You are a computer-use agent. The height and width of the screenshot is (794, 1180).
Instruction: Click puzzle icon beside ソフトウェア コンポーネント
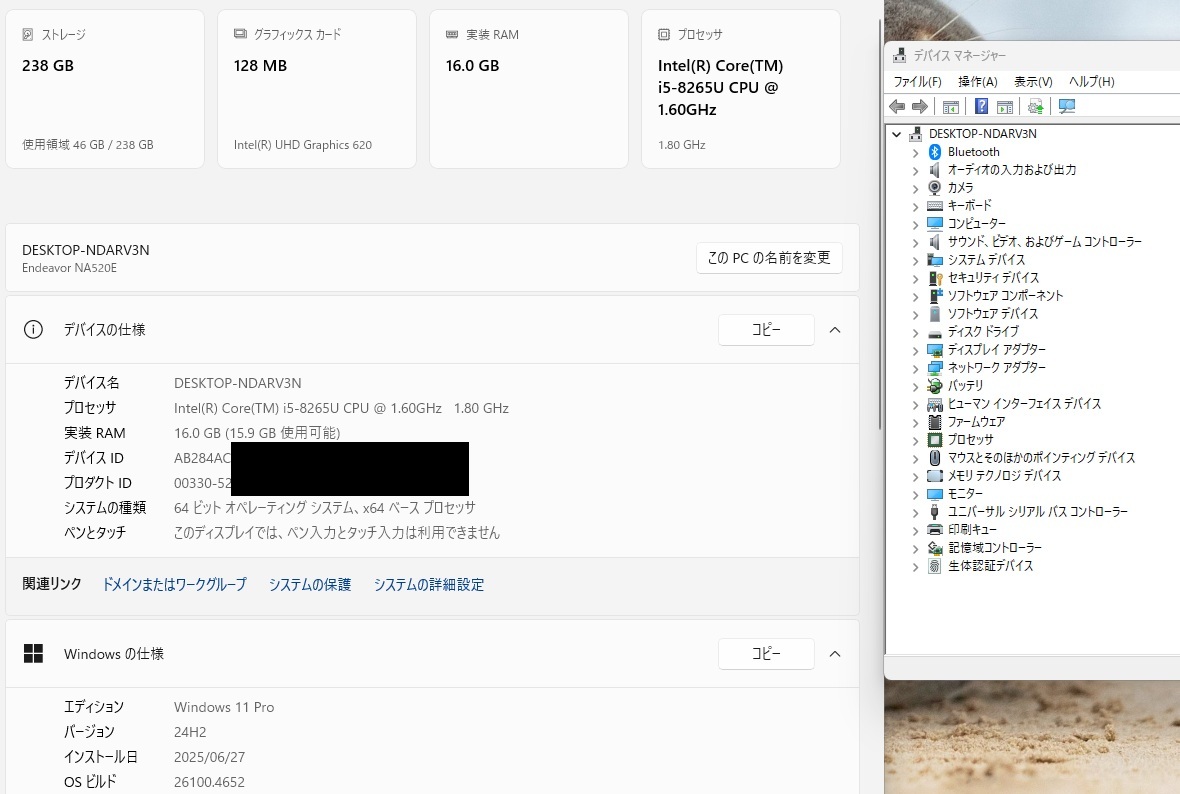click(935, 295)
